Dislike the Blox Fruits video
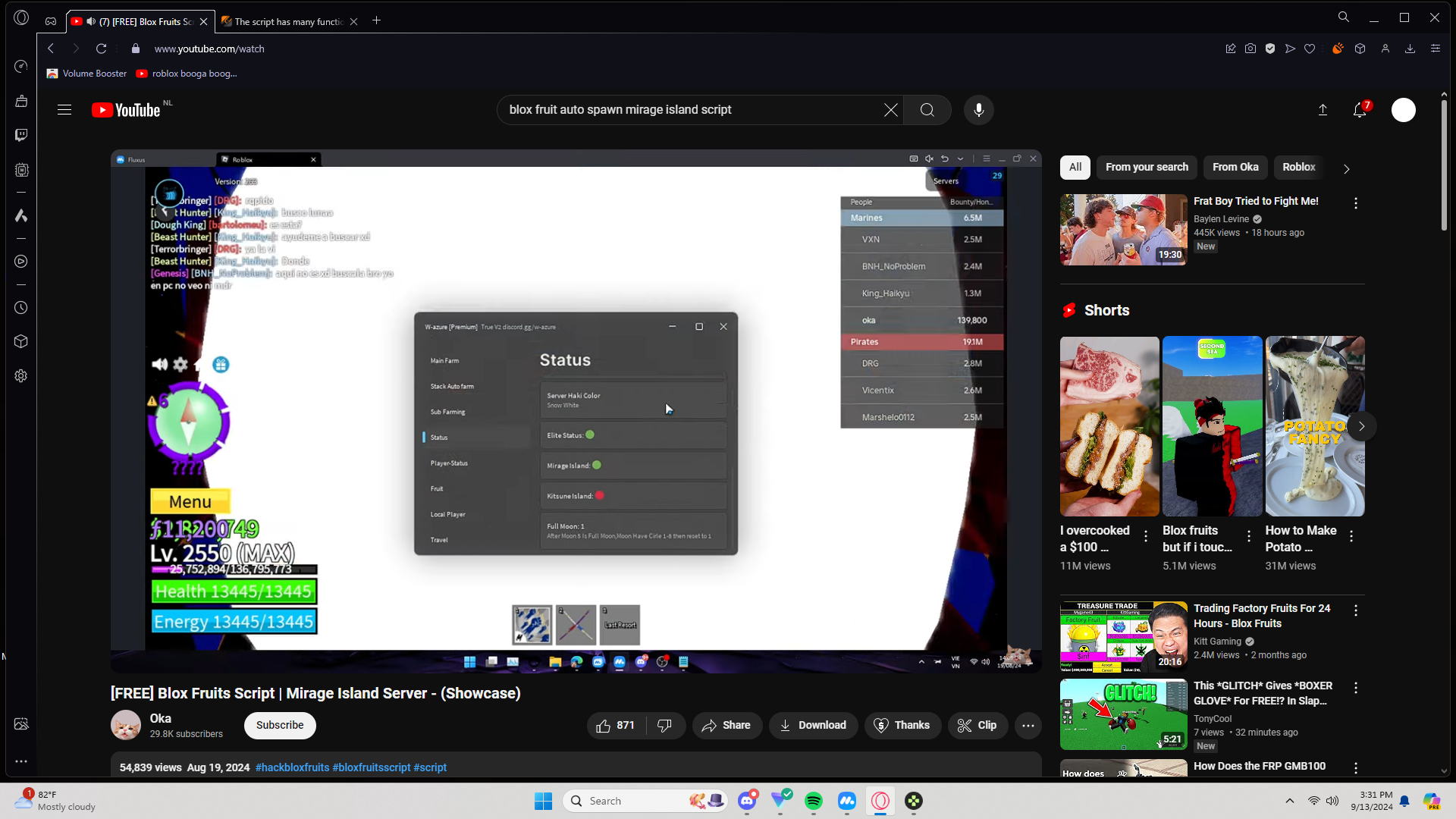1456x819 pixels. (665, 726)
